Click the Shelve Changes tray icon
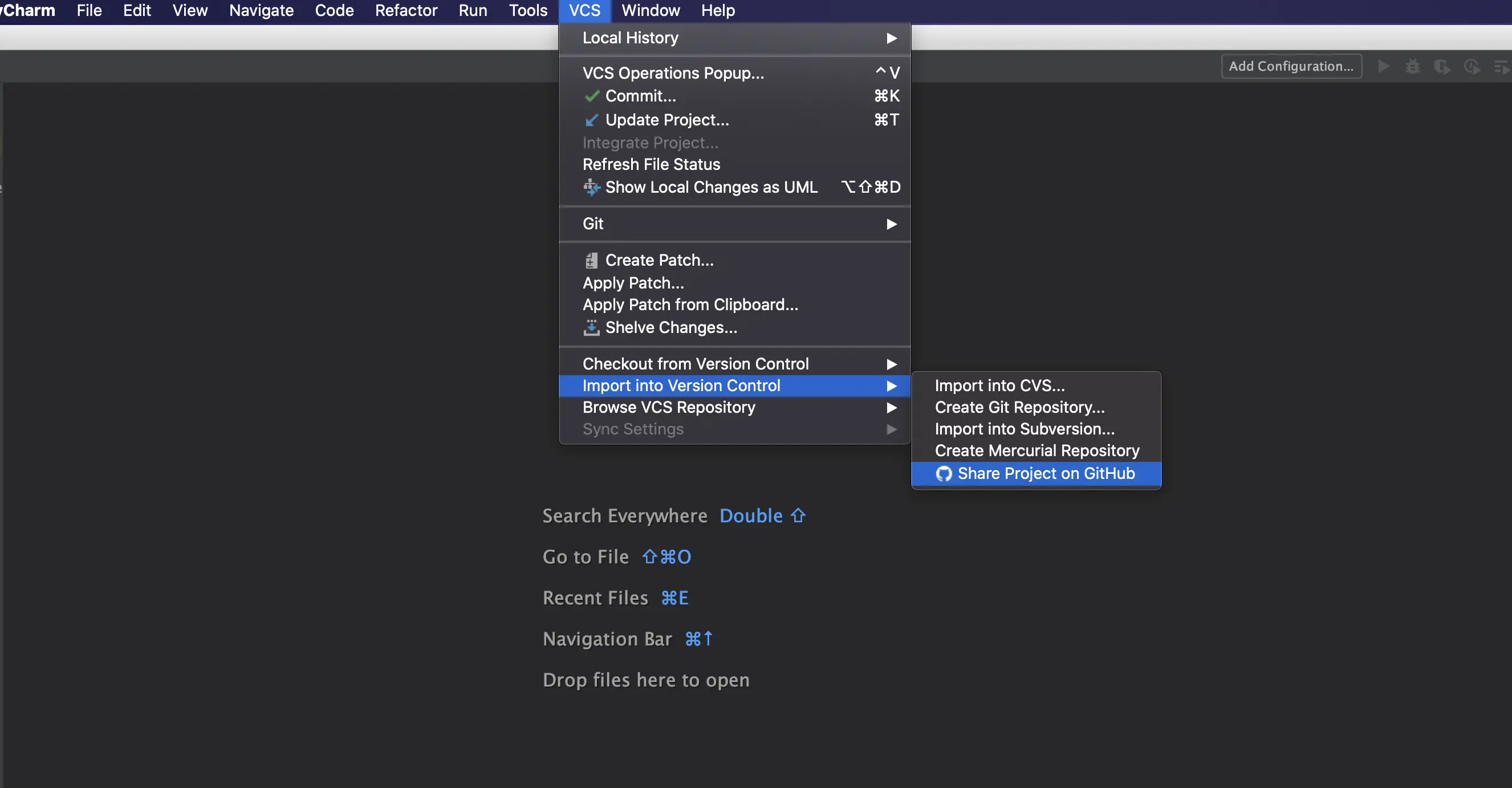Screen dimensions: 1512x788 coord(592,328)
